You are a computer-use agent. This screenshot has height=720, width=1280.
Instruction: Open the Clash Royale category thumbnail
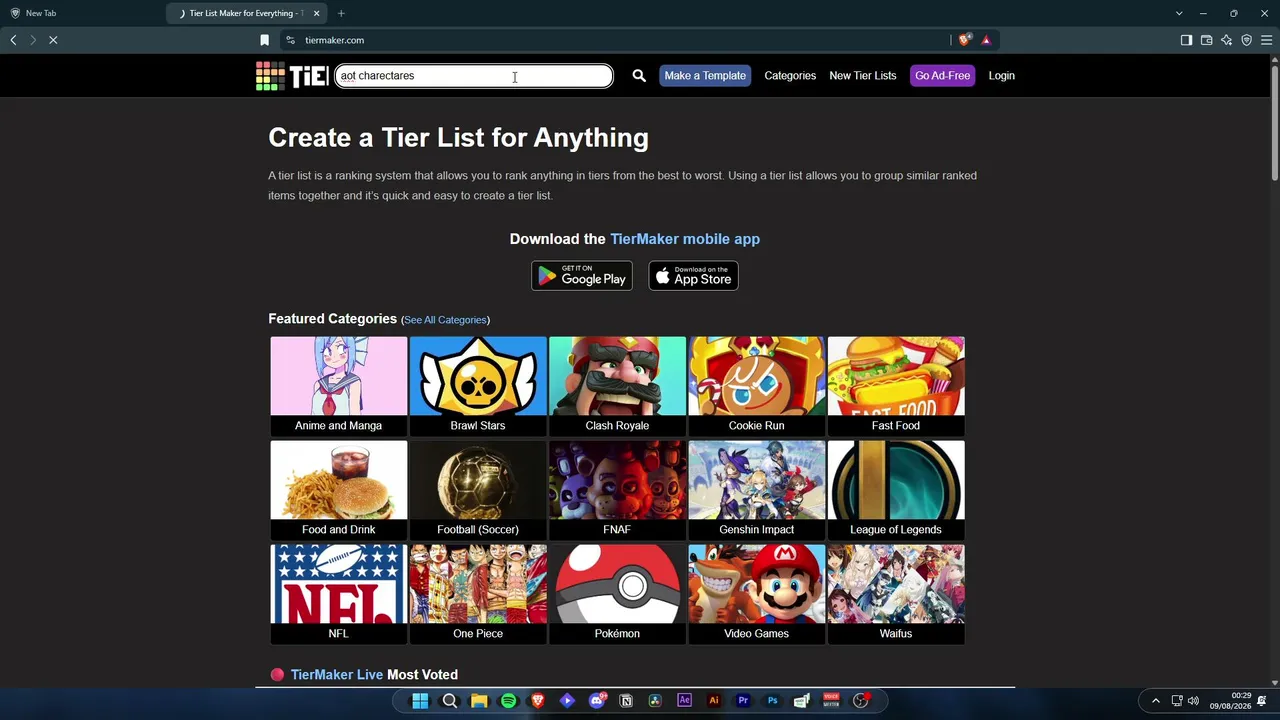point(617,386)
